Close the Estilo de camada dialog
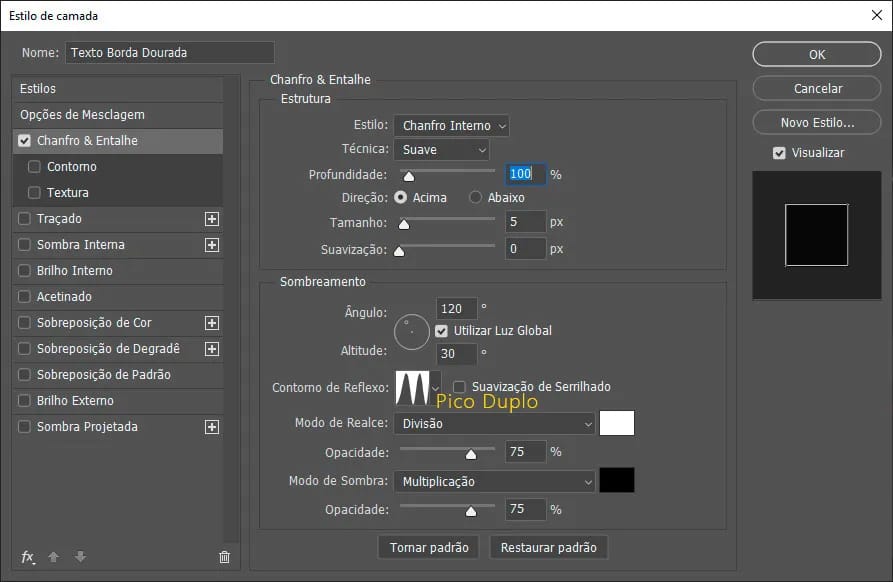The width and height of the screenshot is (893, 582). [x=877, y=15]
